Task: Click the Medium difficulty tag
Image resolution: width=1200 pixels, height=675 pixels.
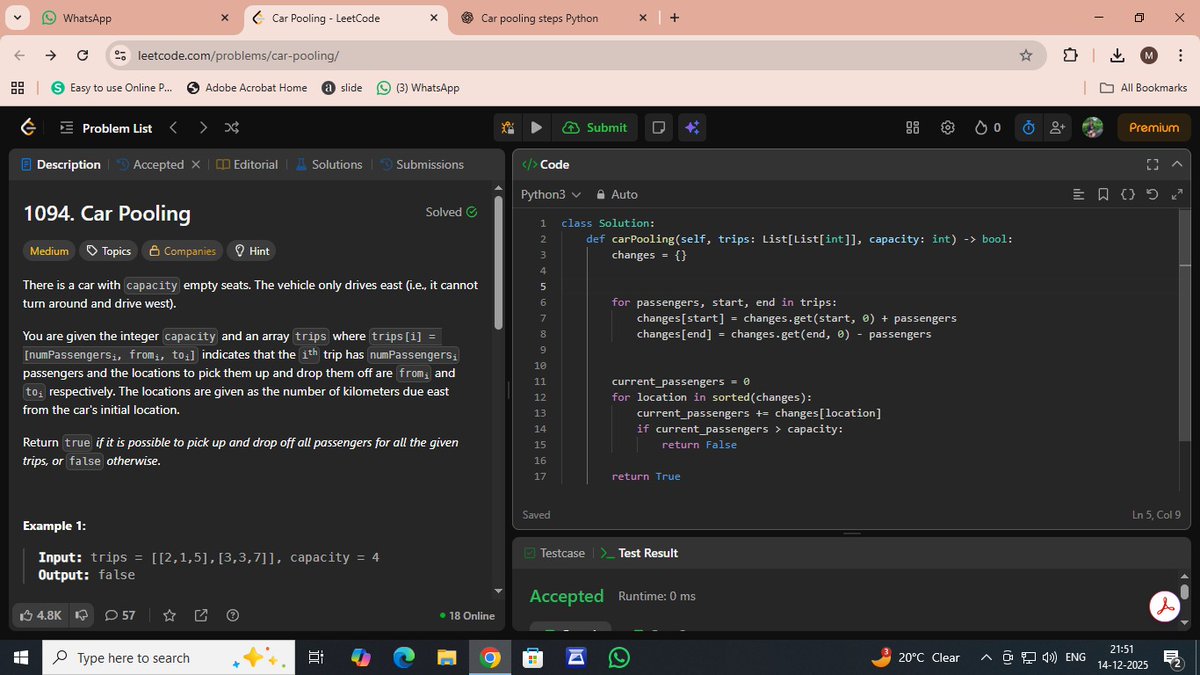Action: 49,251
